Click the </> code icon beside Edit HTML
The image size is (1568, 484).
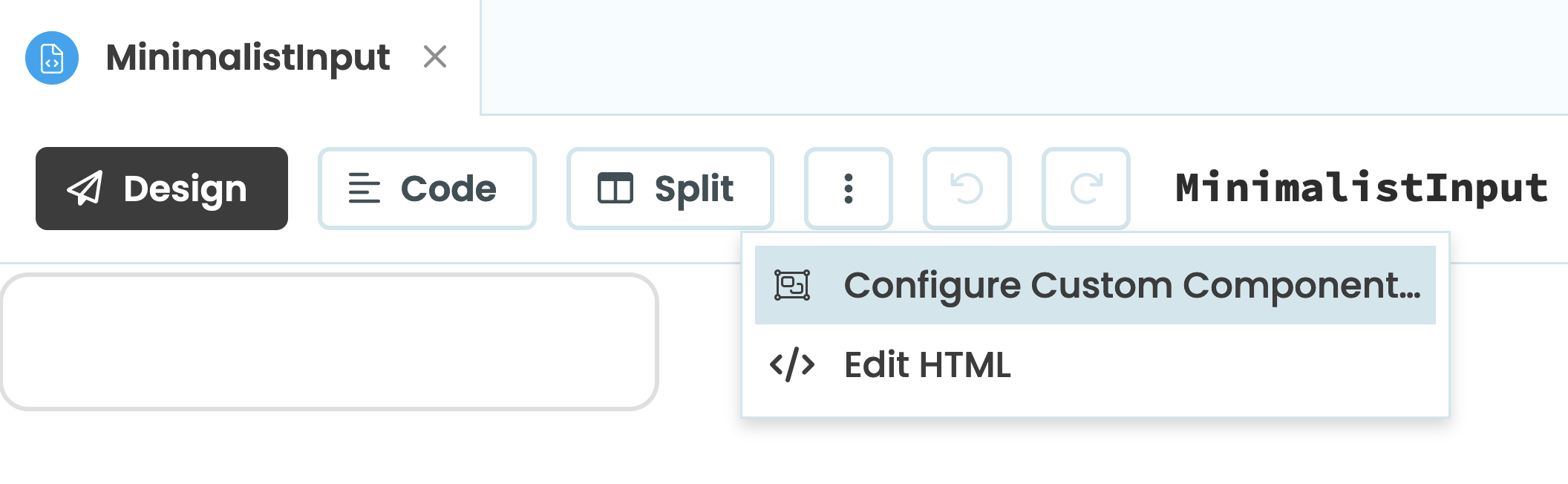pos(791,364)
